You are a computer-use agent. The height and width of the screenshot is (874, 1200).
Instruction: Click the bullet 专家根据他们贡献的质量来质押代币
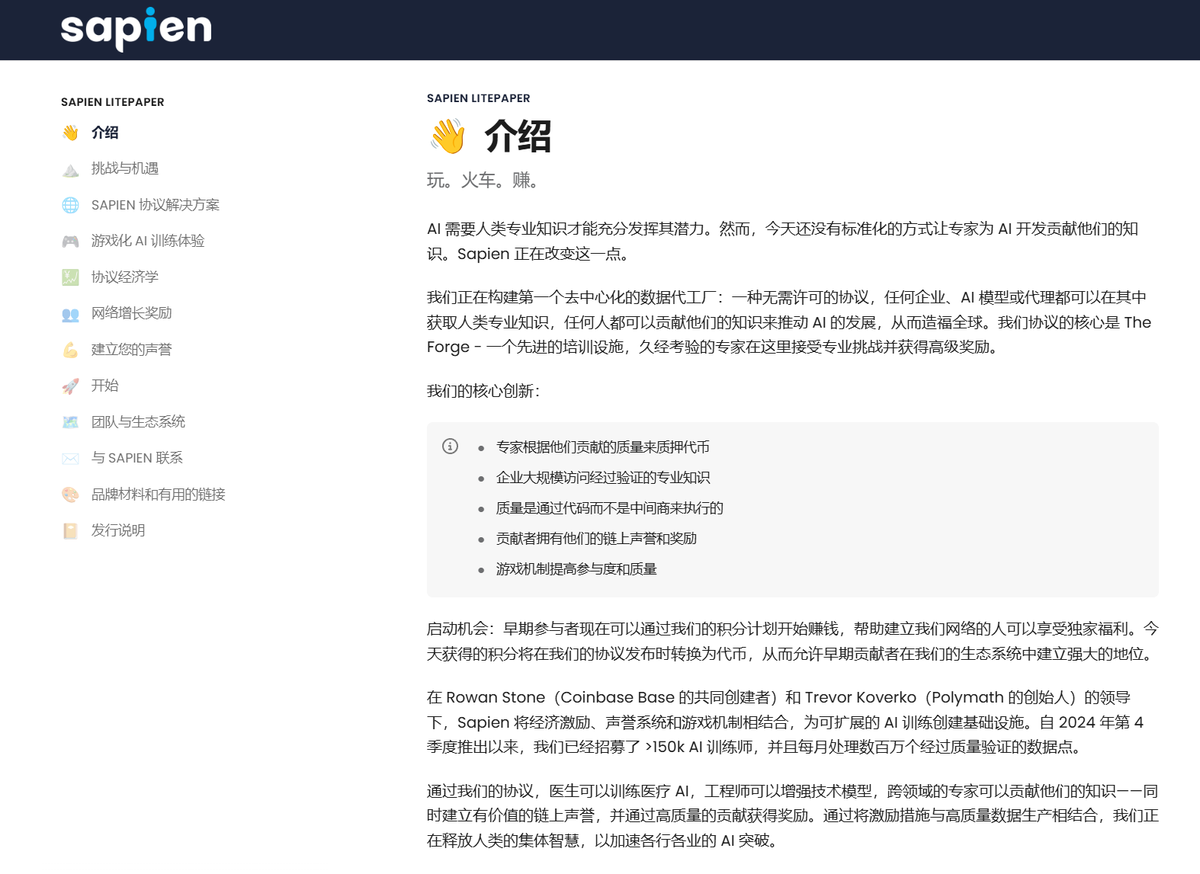click(x=603, y=447)
